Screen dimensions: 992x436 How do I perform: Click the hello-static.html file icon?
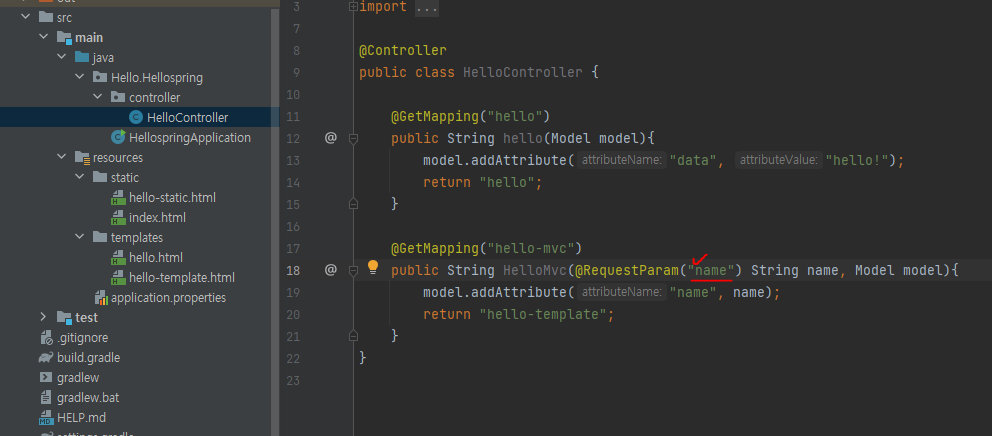(x=118, y=197)
